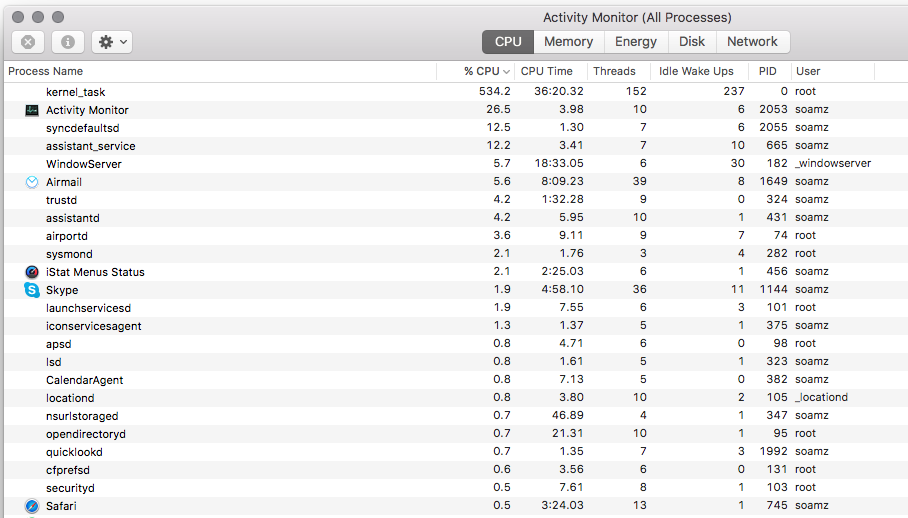Click the Safari compass icon
Viewport: 908px width, 518px height.
(x=32, y=506)
